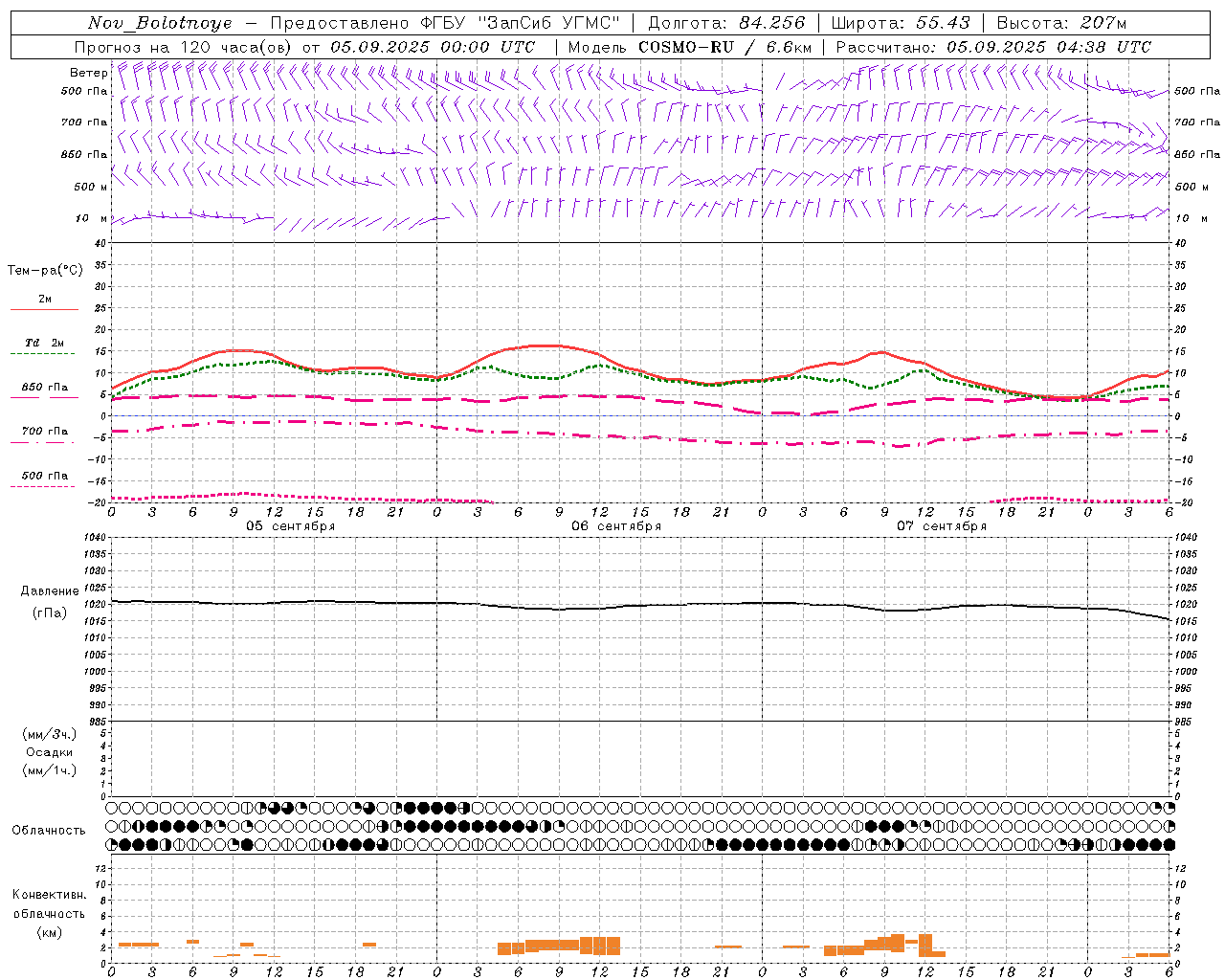Click the Конвективн. label of convective cloud panel
Viewport: 1225px width, 980px height.
[49, 895]
